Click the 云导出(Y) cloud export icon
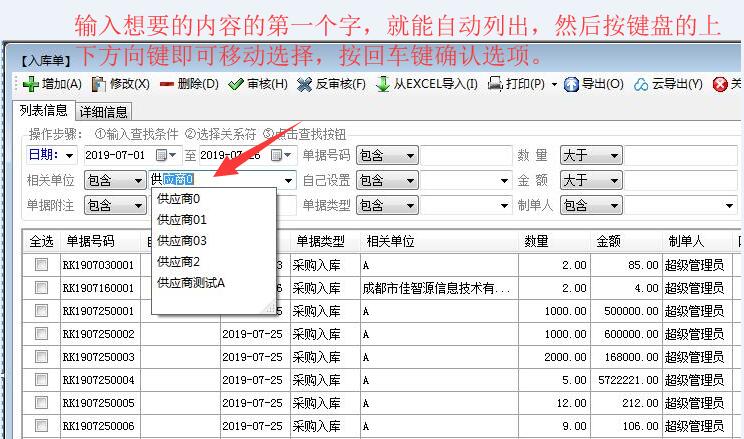 (x=642, y=84)
